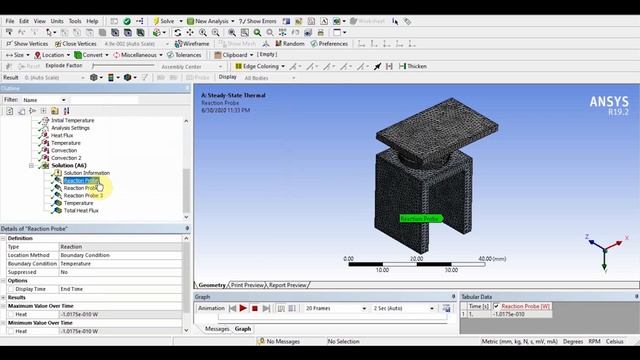
Task: Click the Thicken edge icon
Action: 402,66
